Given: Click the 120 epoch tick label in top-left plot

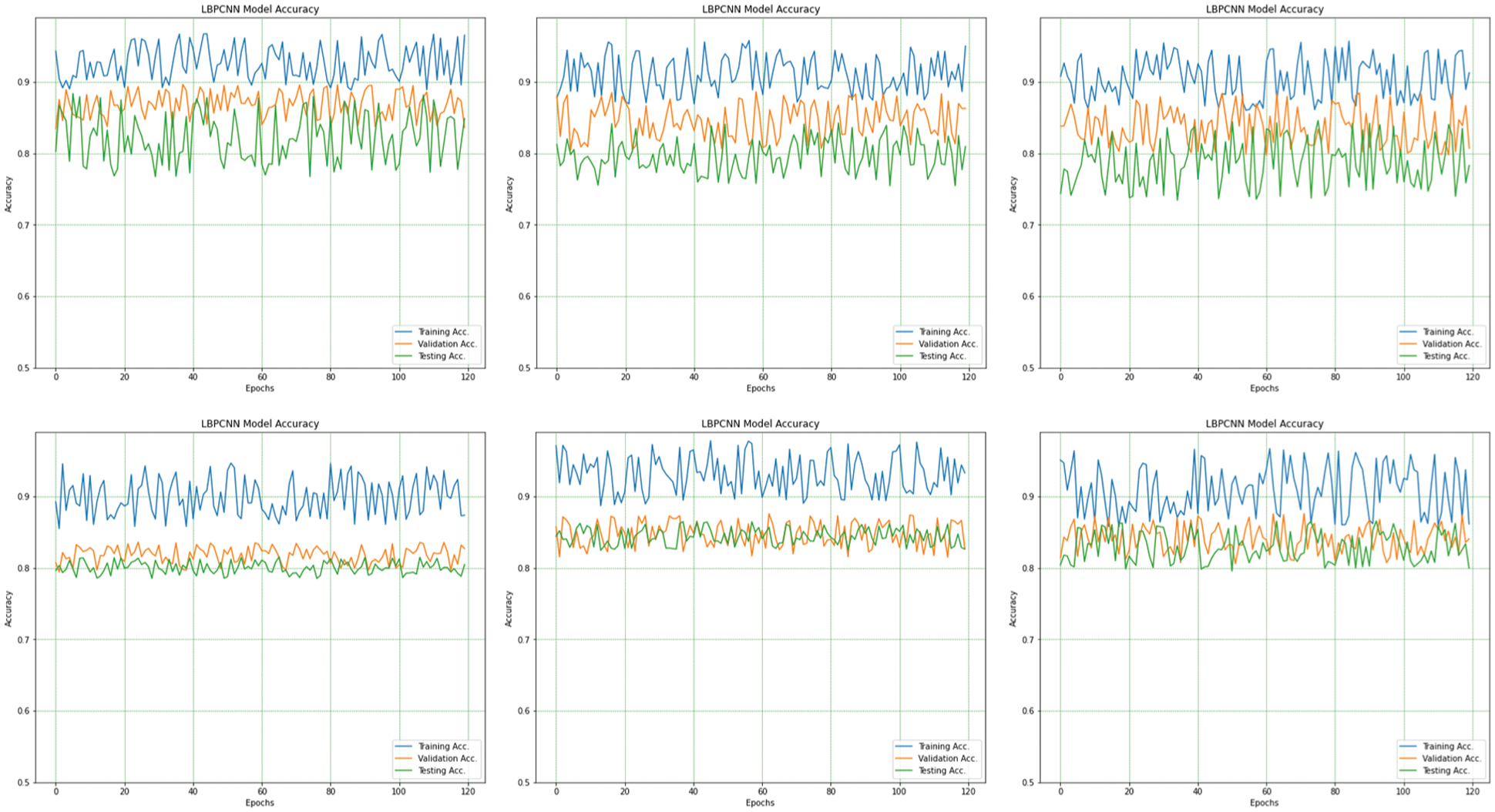Looking at the screenshot, I should coord(468,377).
